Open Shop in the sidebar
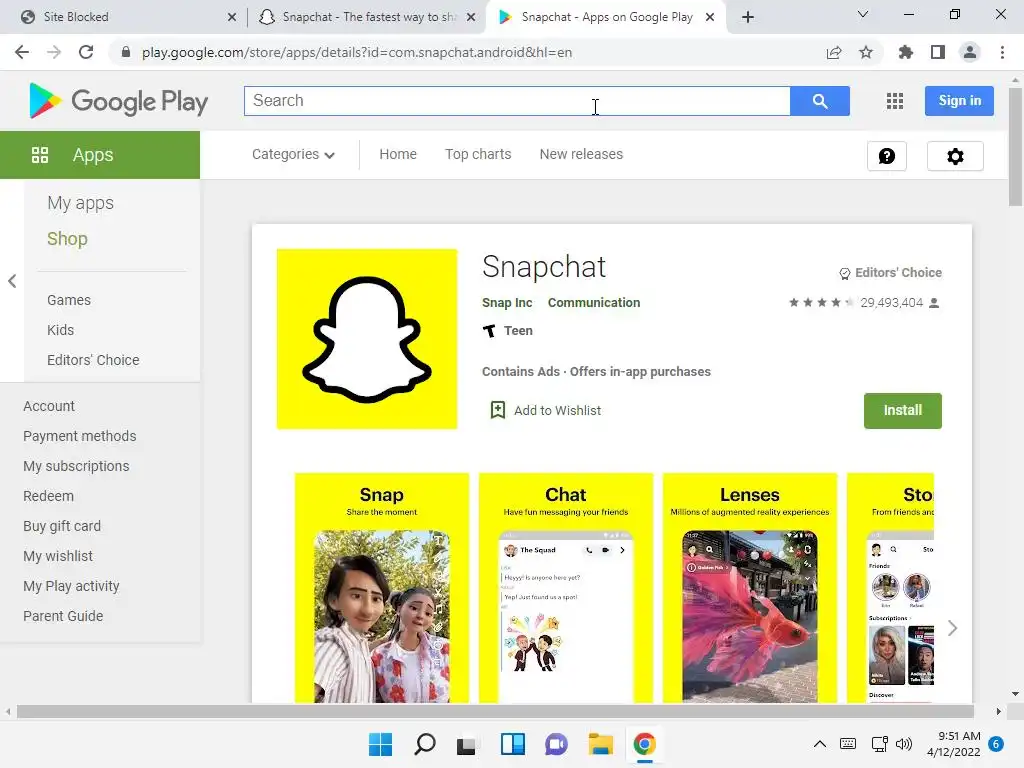1024x768 pixels. pos(67,239)
